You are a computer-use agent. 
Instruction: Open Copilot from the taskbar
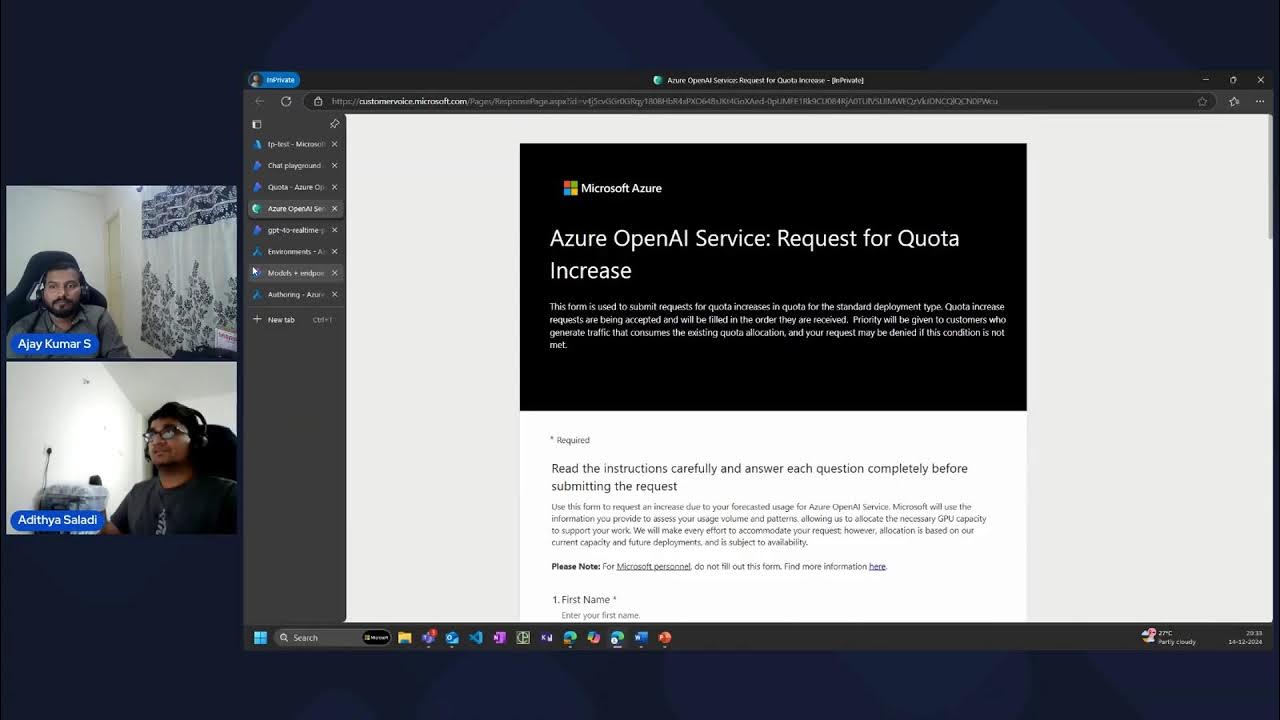[x=594, y=637]
